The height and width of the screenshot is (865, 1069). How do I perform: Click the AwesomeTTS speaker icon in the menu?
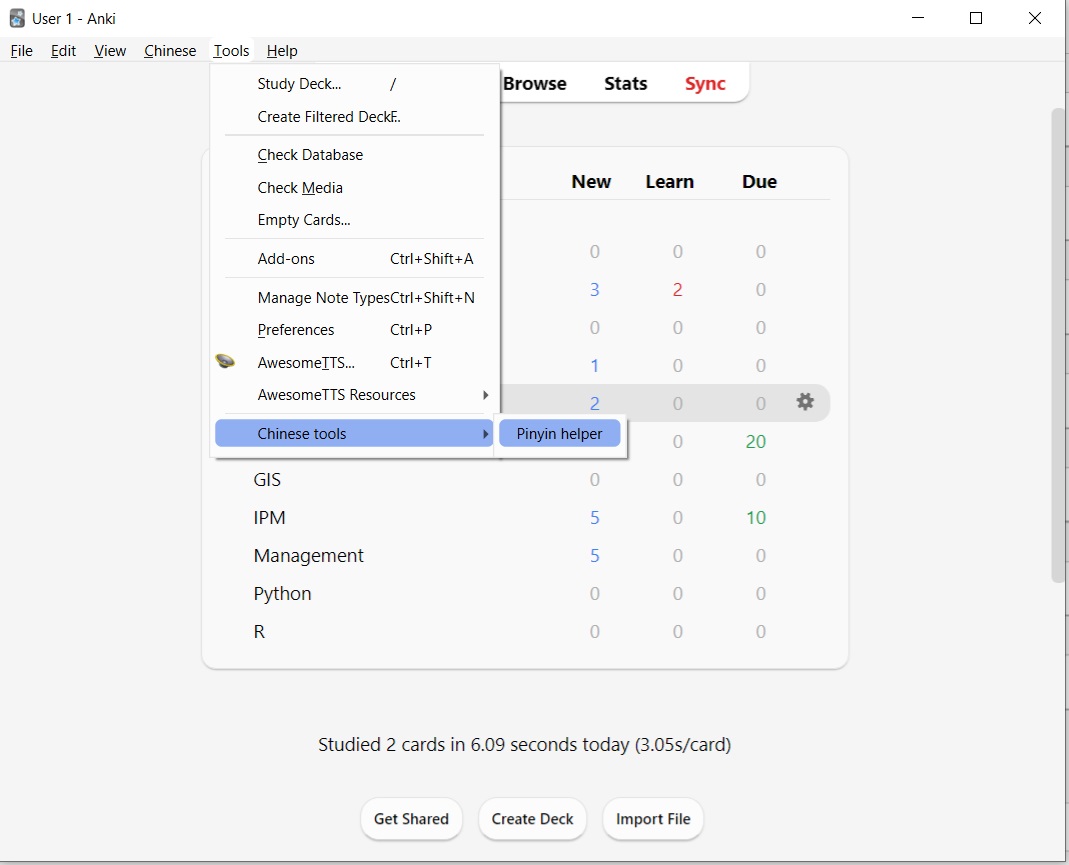(225, 361)
